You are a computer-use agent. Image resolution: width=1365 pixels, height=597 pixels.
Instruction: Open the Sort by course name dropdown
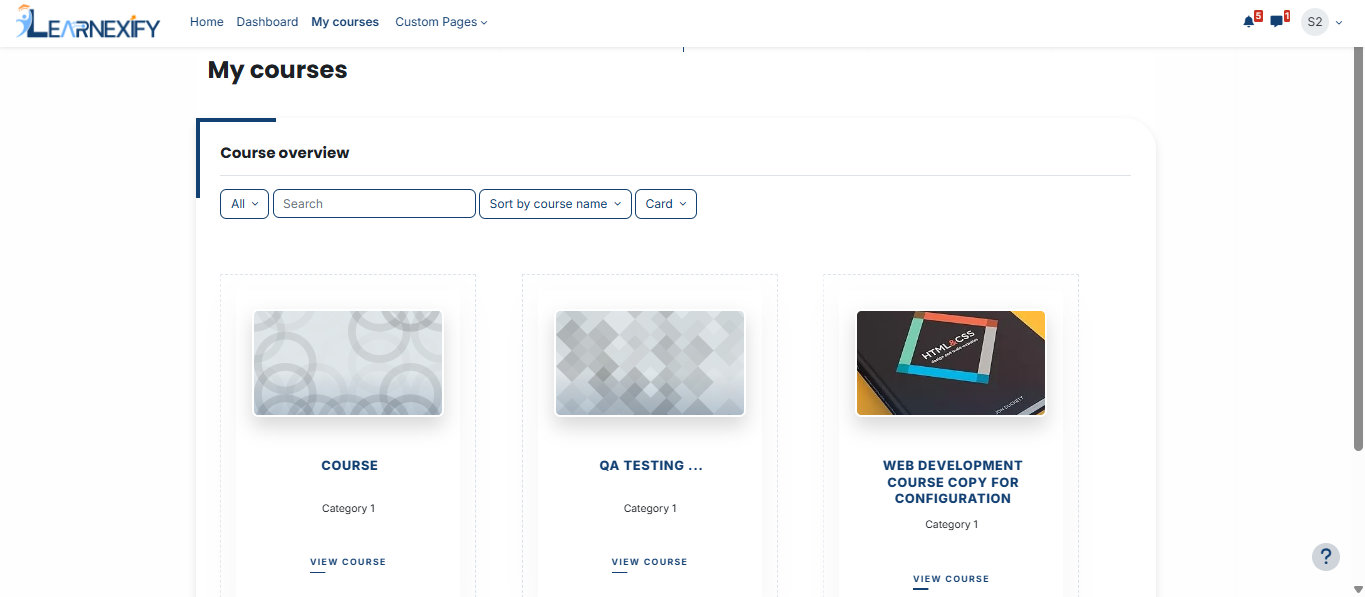pyautogui.click(x=555, y=204)
